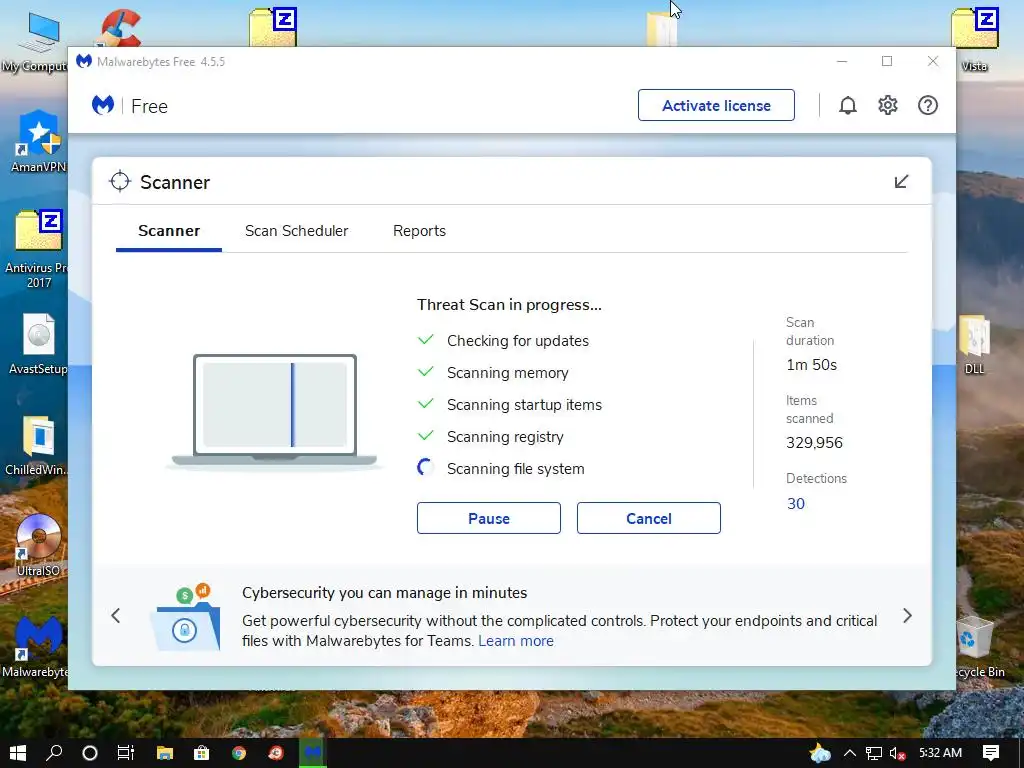This screenshot has width=1024, height=768.
Task: Show next promotional banner
Action: click(907, 615)
